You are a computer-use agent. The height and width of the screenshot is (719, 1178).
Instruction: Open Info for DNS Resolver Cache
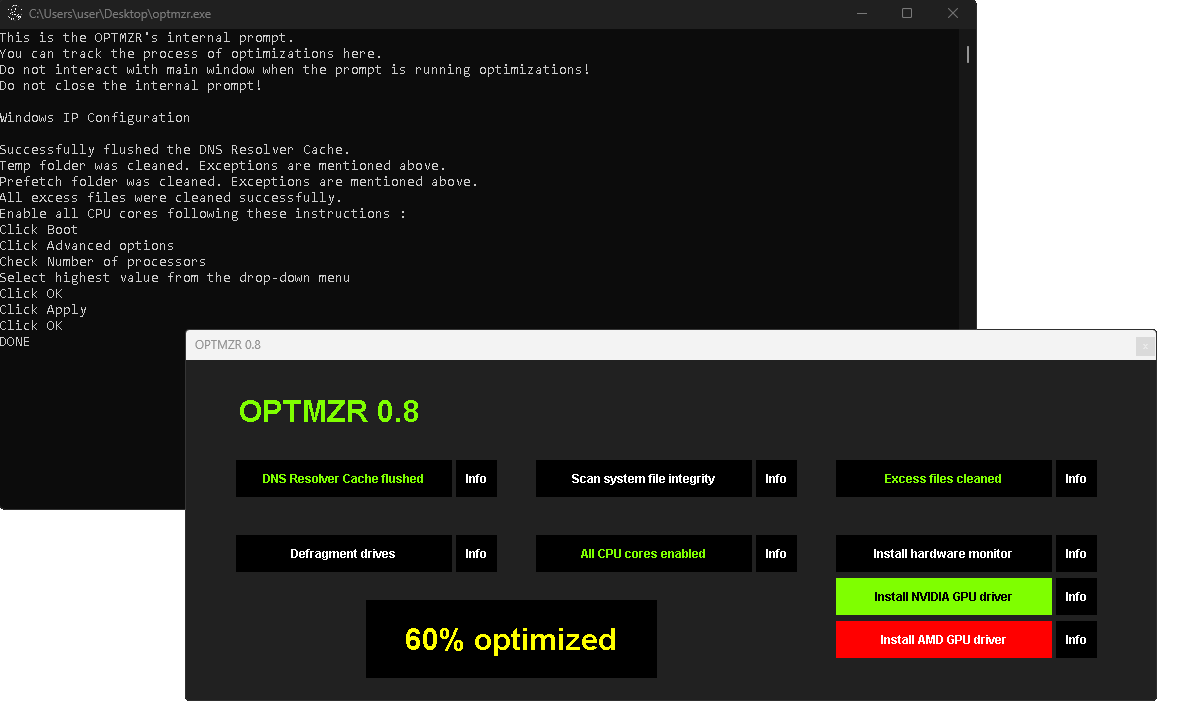(x=476, y=479)
